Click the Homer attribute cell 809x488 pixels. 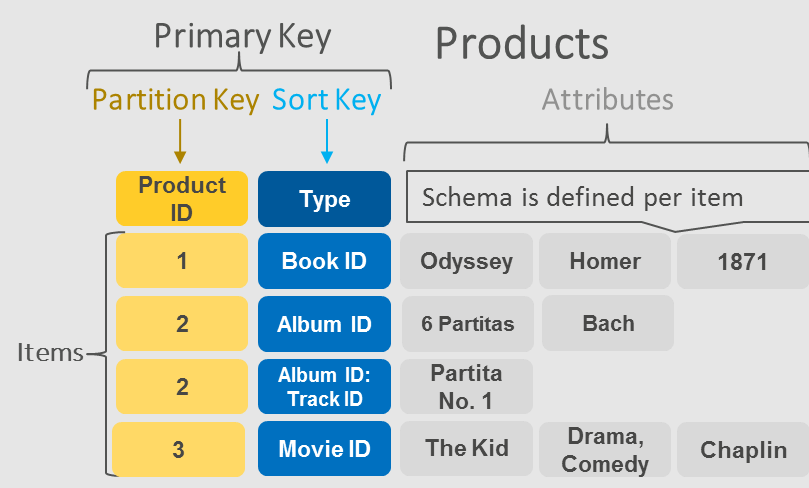[x=605, y=261]
